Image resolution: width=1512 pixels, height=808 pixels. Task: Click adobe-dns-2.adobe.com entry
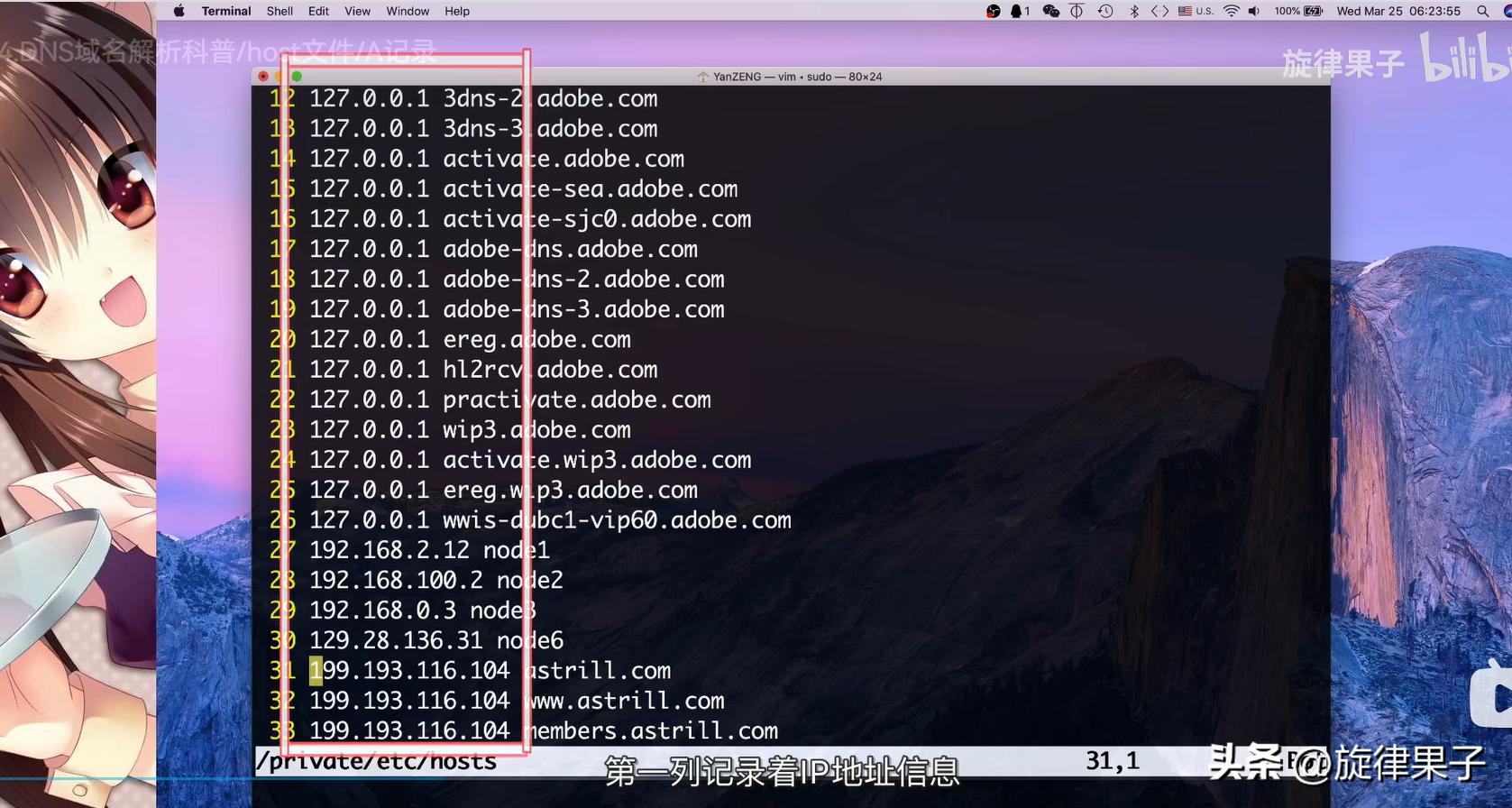(x=583, y=279)
